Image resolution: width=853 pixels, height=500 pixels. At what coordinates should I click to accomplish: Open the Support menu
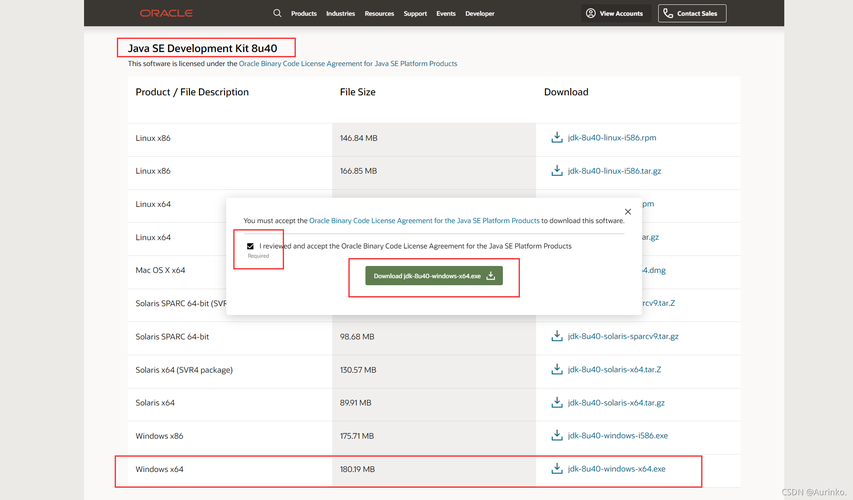click(415, 14)
